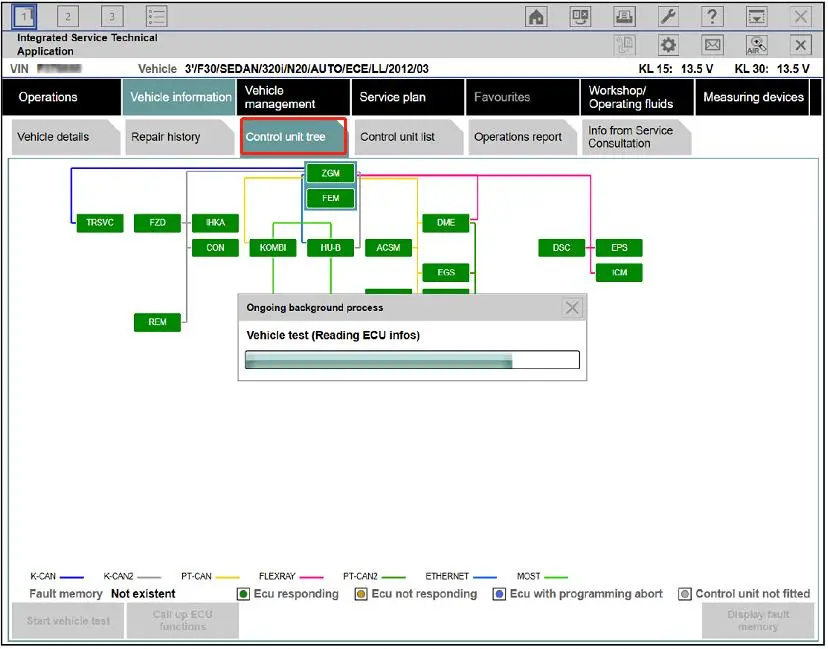Open the task list icon

pos(156,16)
